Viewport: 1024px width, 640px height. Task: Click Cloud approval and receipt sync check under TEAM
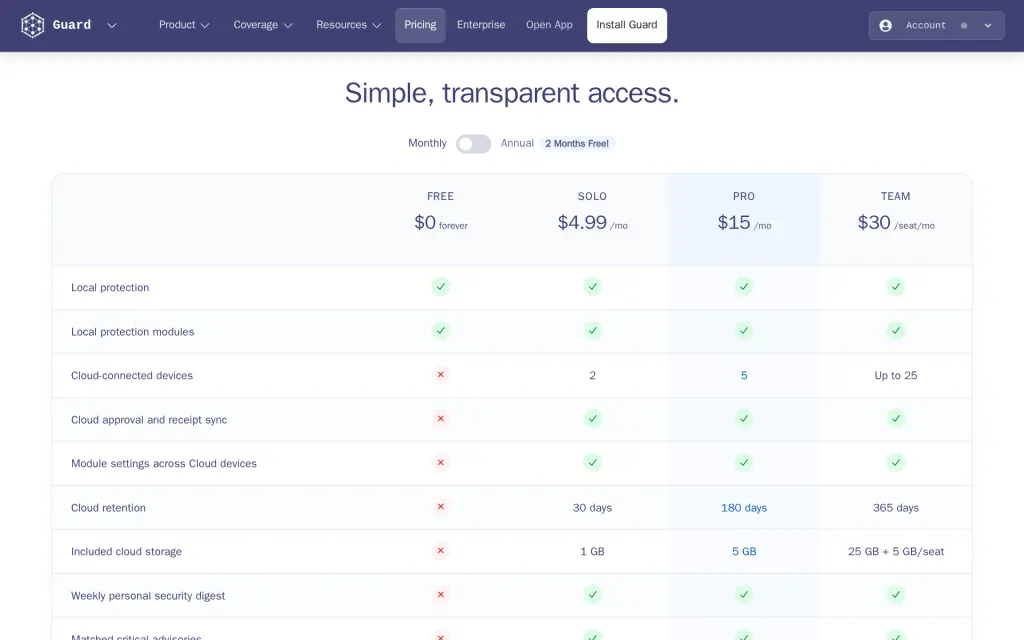(x=895, y=419)
